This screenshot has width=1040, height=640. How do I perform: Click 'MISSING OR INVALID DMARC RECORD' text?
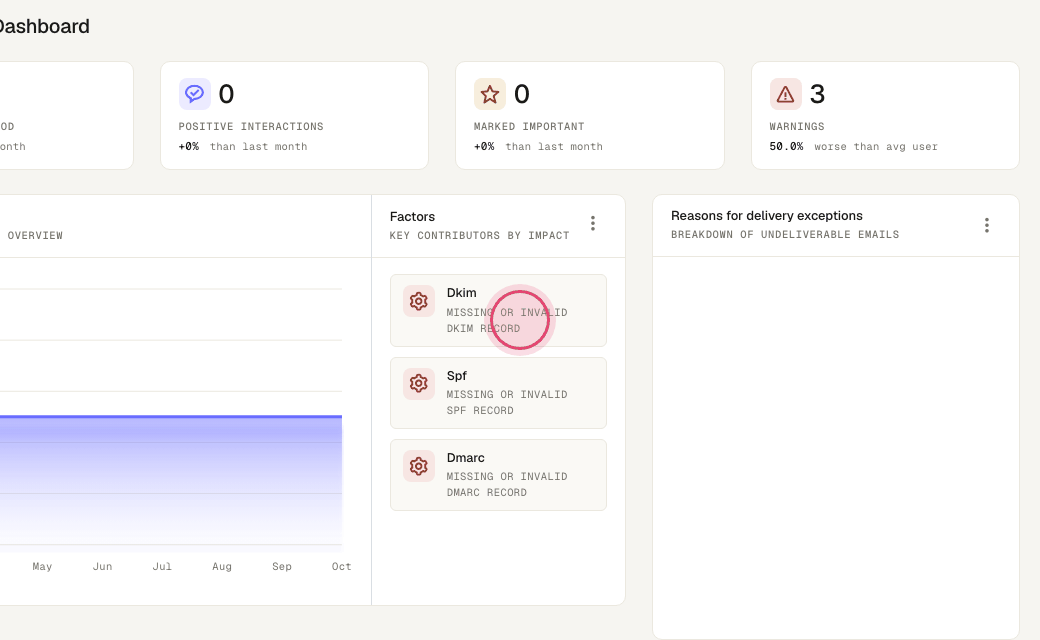pyautogui.click(x=507, y=485)
